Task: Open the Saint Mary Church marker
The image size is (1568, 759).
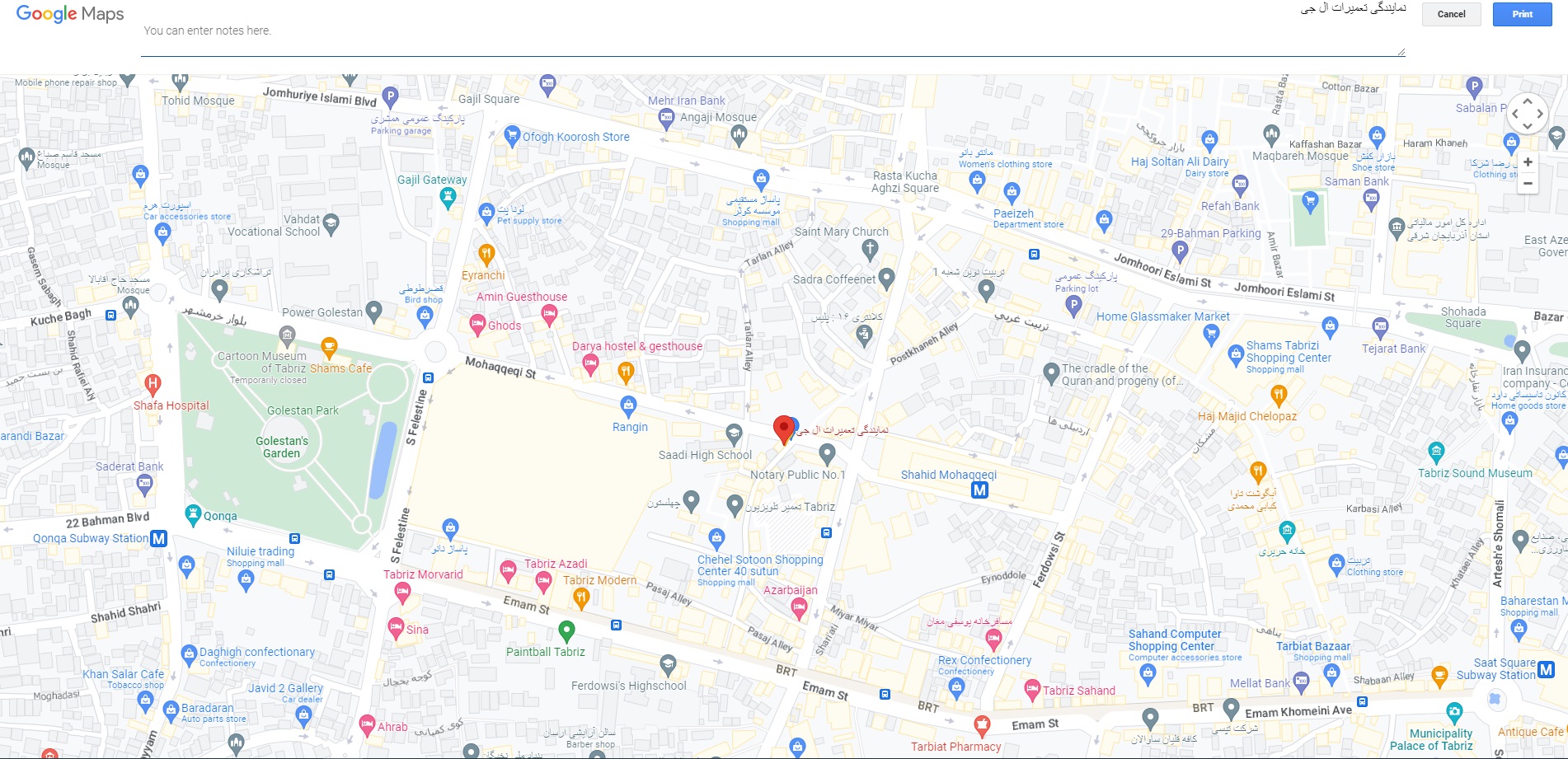Action: pyautogui.click(x=870, y=249)
